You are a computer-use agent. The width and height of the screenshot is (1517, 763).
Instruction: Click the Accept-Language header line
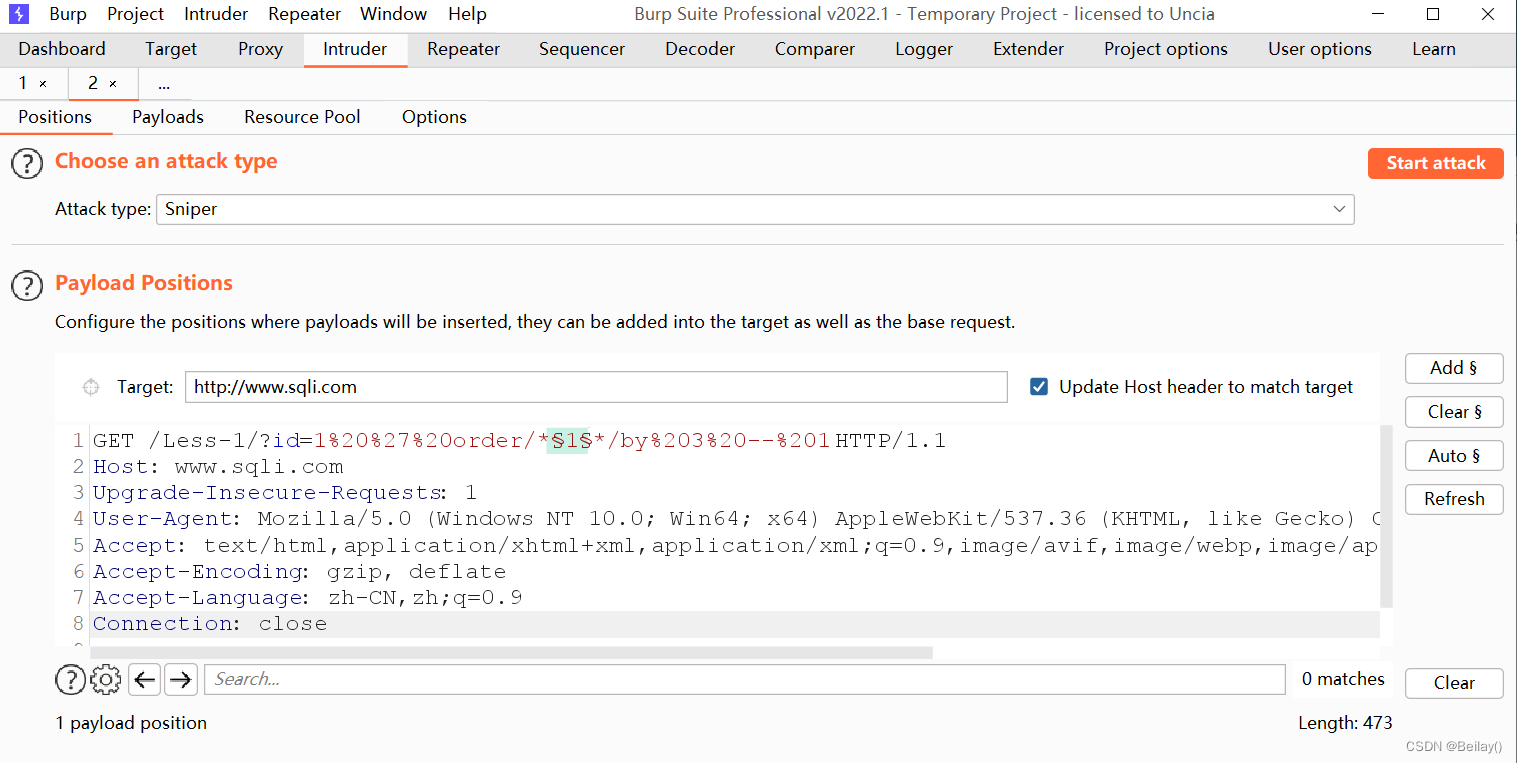point(308,598)
